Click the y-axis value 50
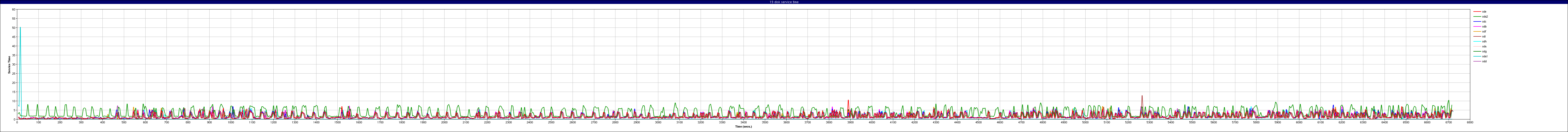 (14, 28)
